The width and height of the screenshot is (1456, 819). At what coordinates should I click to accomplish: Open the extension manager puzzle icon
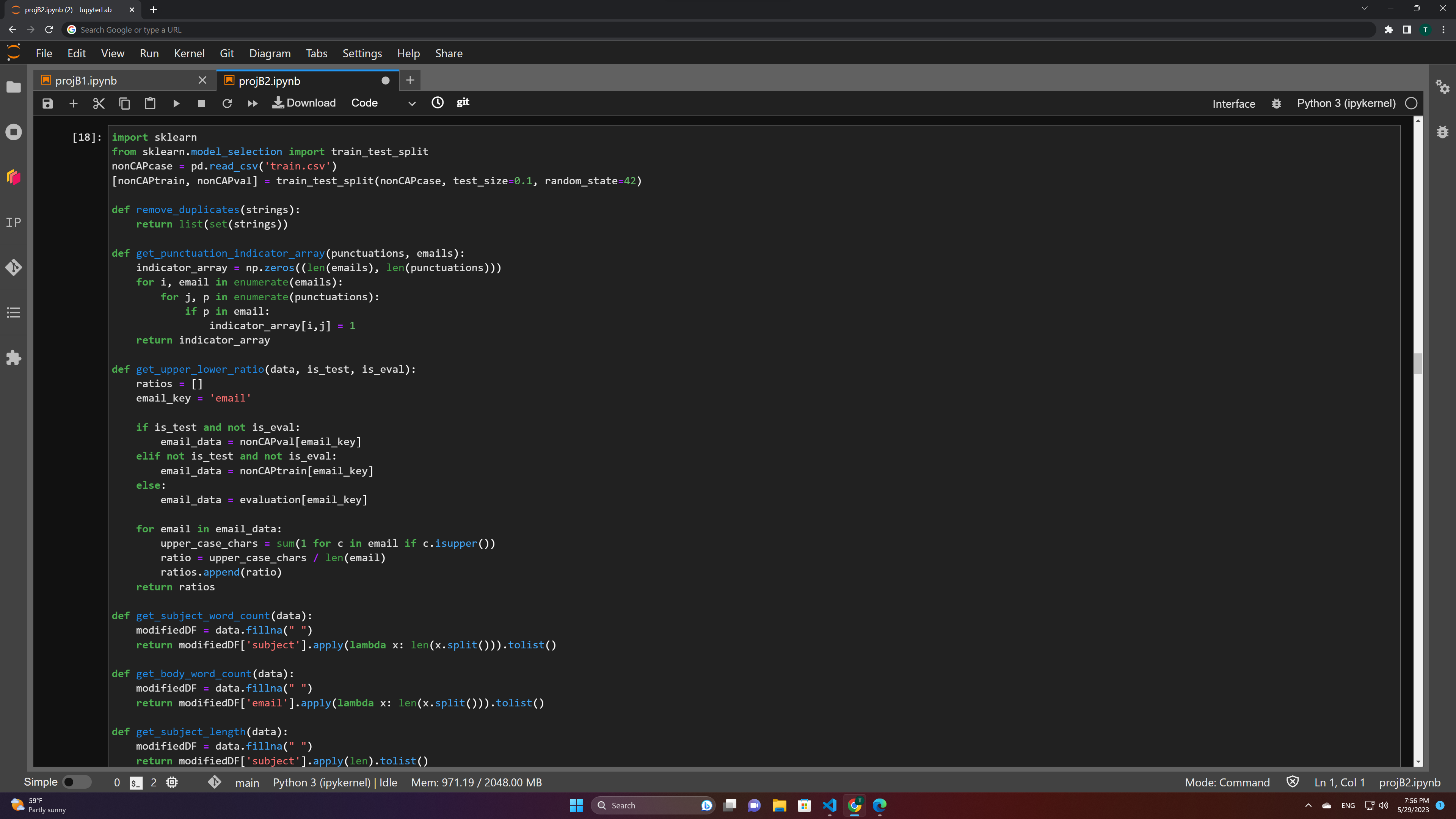tap(14, 358)
